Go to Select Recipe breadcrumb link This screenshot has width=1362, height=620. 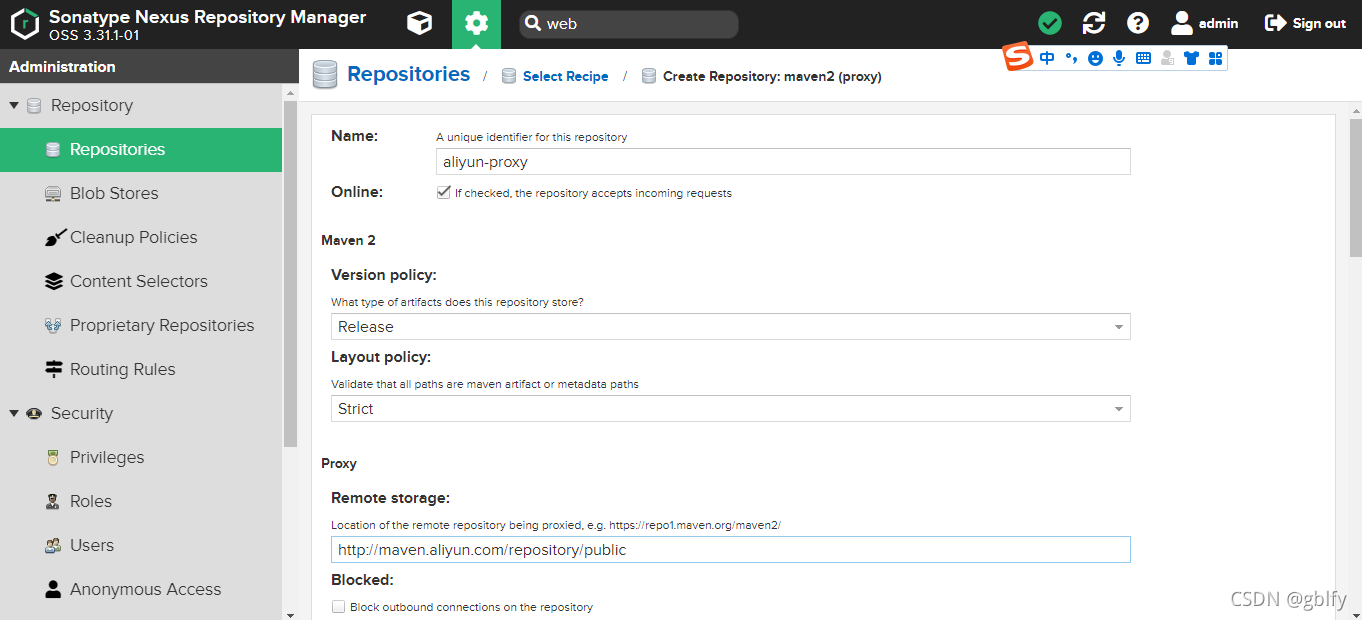565,76
